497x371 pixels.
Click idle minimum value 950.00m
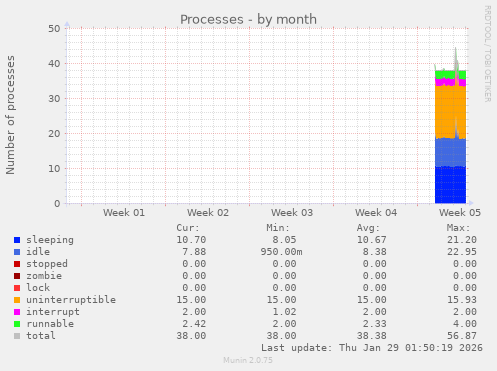tap(281, 252)
